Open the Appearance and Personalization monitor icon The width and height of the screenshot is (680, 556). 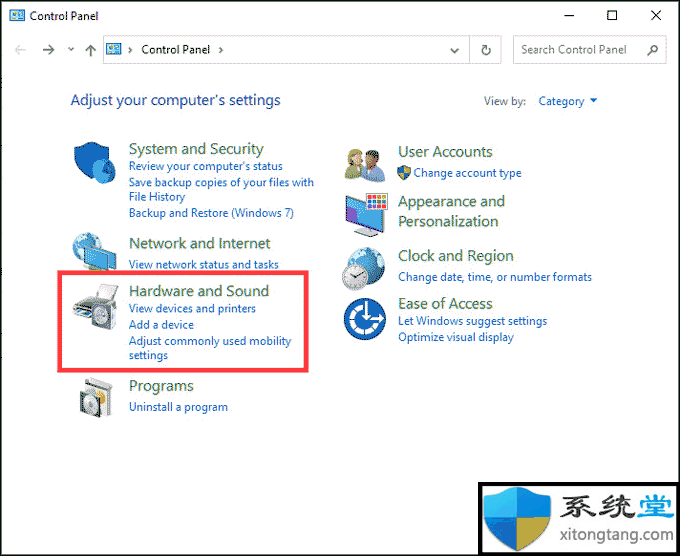[x=366, y=215]
